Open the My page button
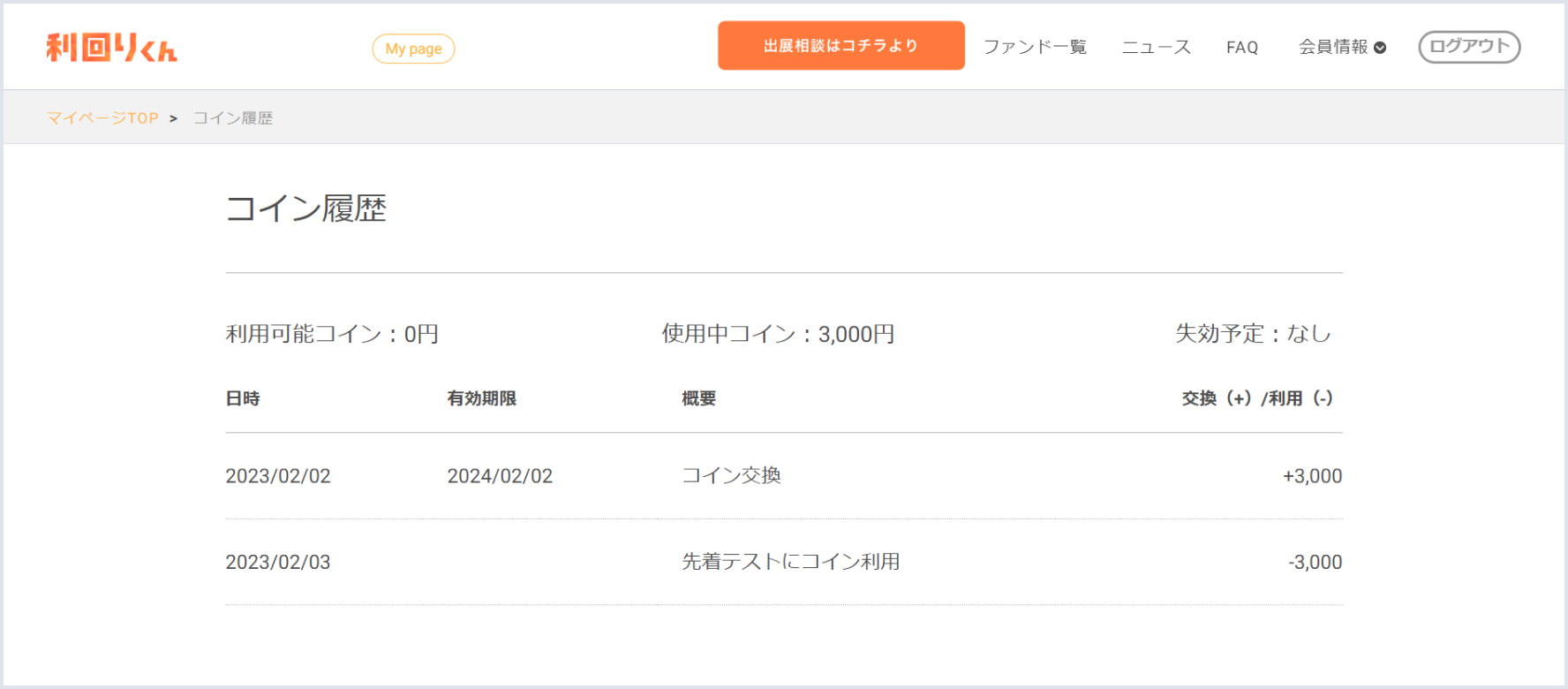 pos(413,49)
